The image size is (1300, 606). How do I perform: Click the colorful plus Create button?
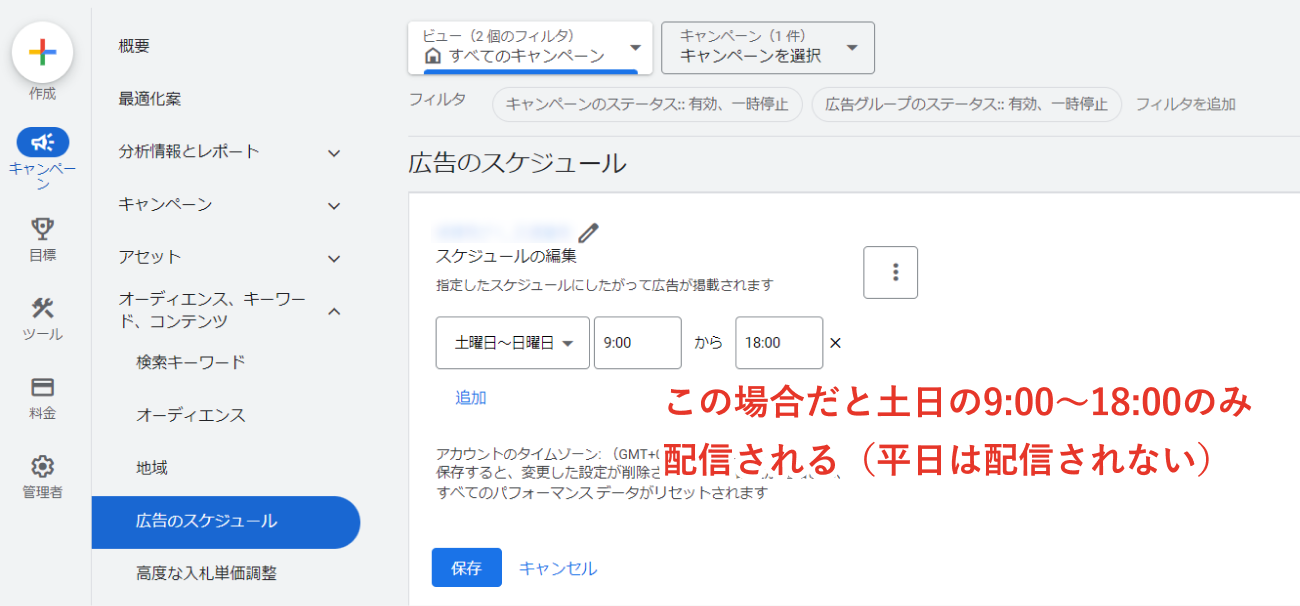point(42,52)
